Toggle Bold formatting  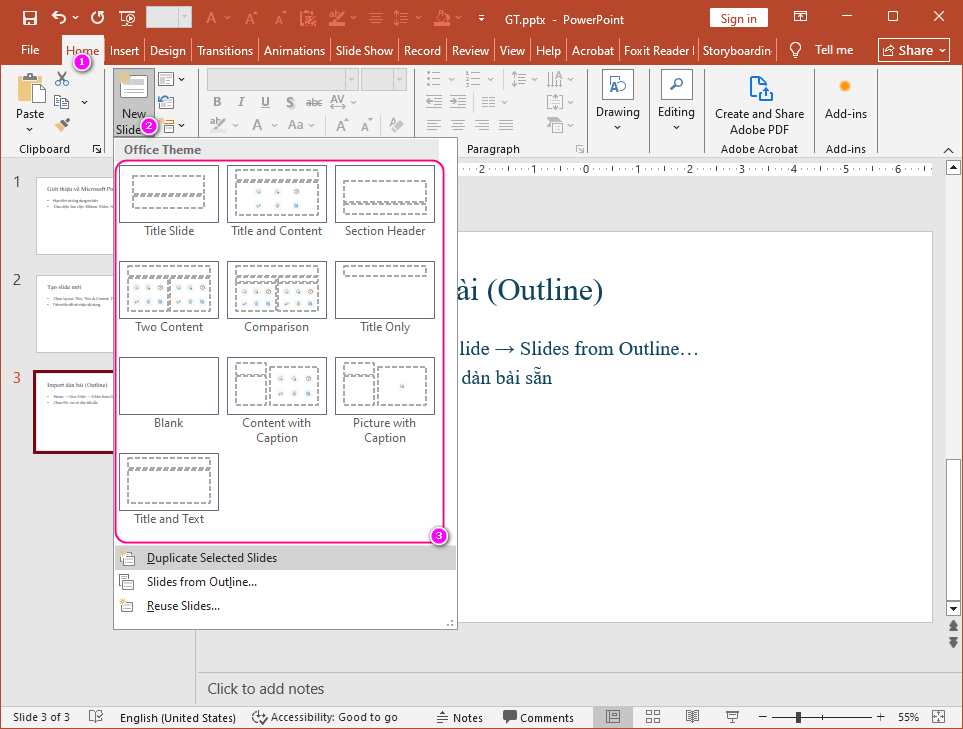coord(216,101)
